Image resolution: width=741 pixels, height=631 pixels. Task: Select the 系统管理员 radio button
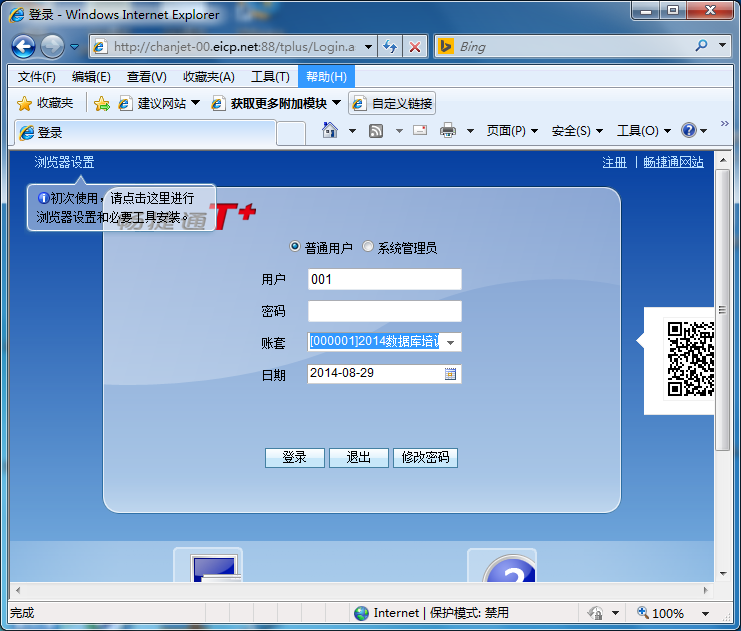(368, 247)
